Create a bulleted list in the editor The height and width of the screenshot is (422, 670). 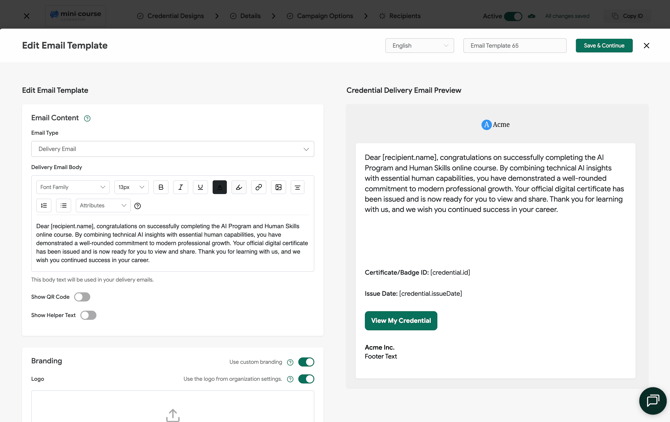point(63,205)
